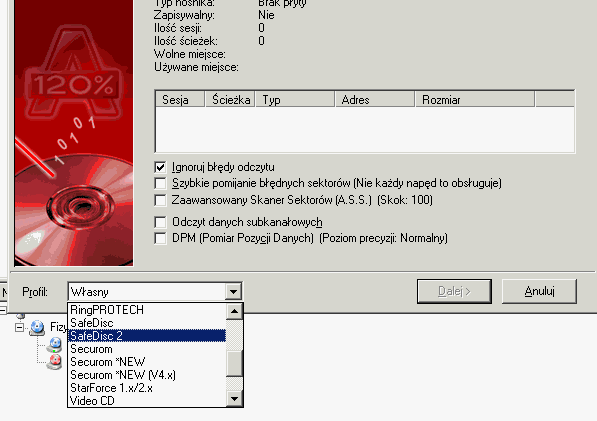
Task: Click the Alcohol 120% logo banner image
Action: pyautogui.click(x=74, y=132)
